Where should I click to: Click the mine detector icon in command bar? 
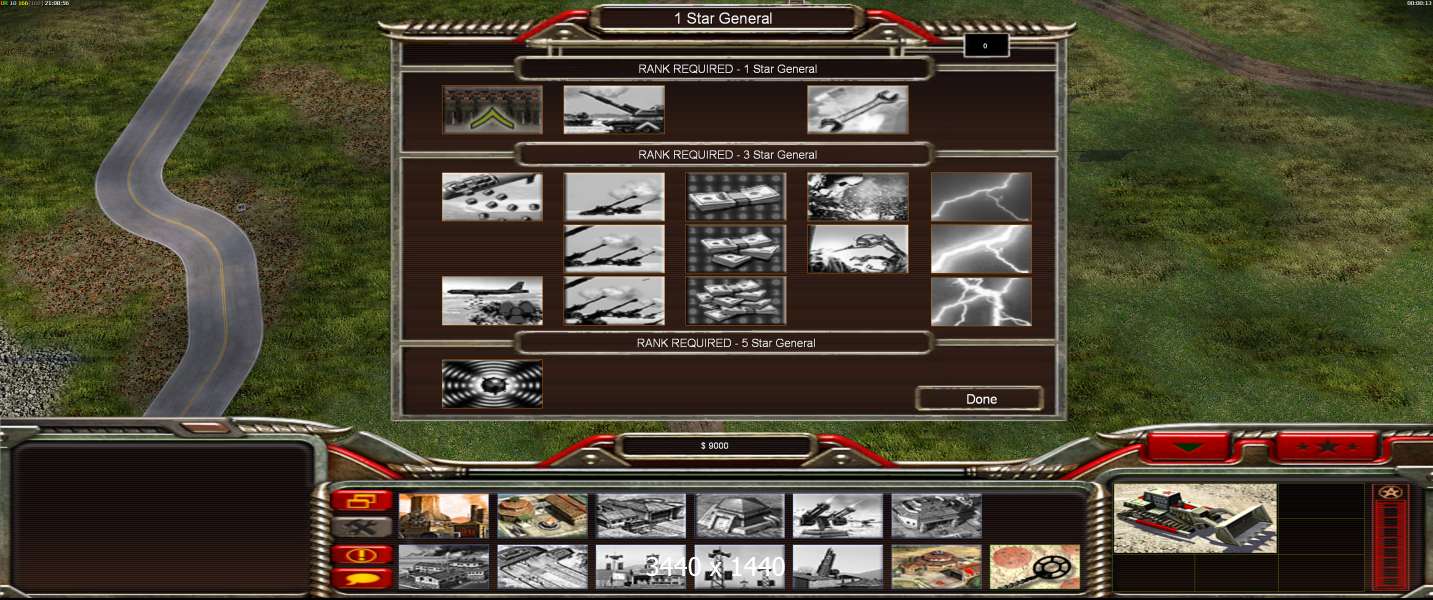click(x=1035, y=567)
